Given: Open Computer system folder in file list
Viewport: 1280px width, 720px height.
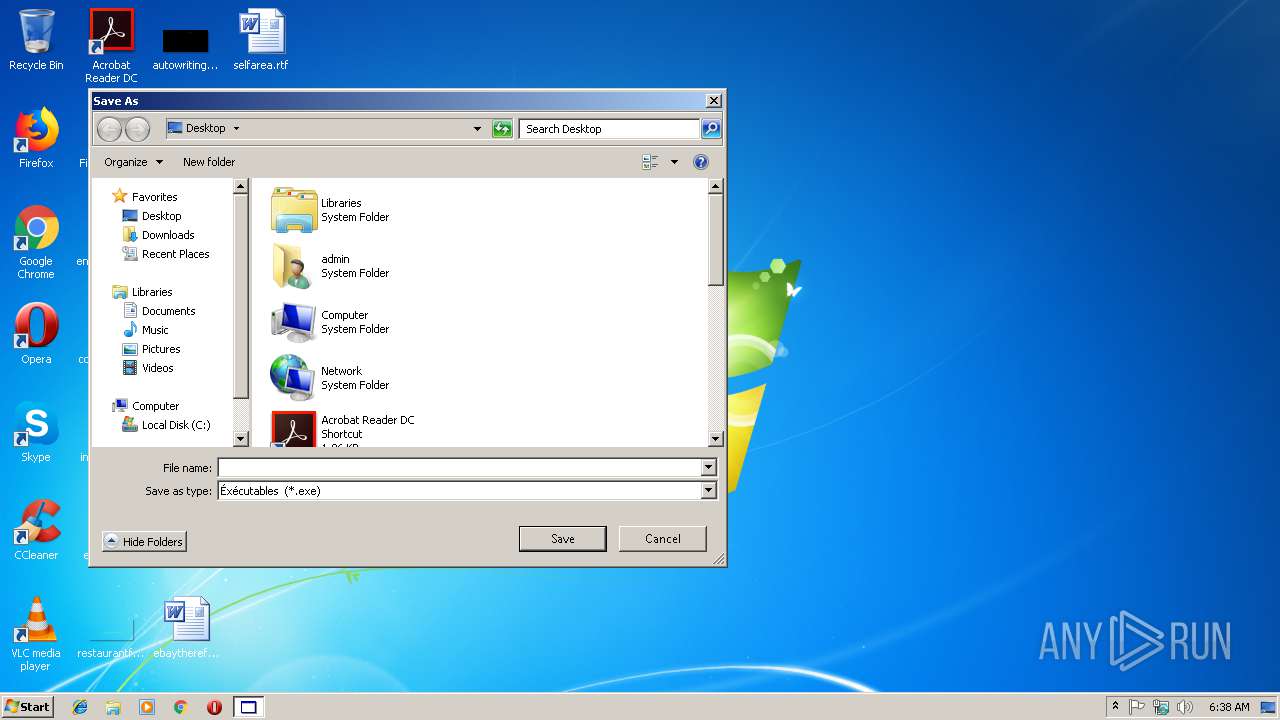Looking at the screenshot, I should [x=330, y=322].
